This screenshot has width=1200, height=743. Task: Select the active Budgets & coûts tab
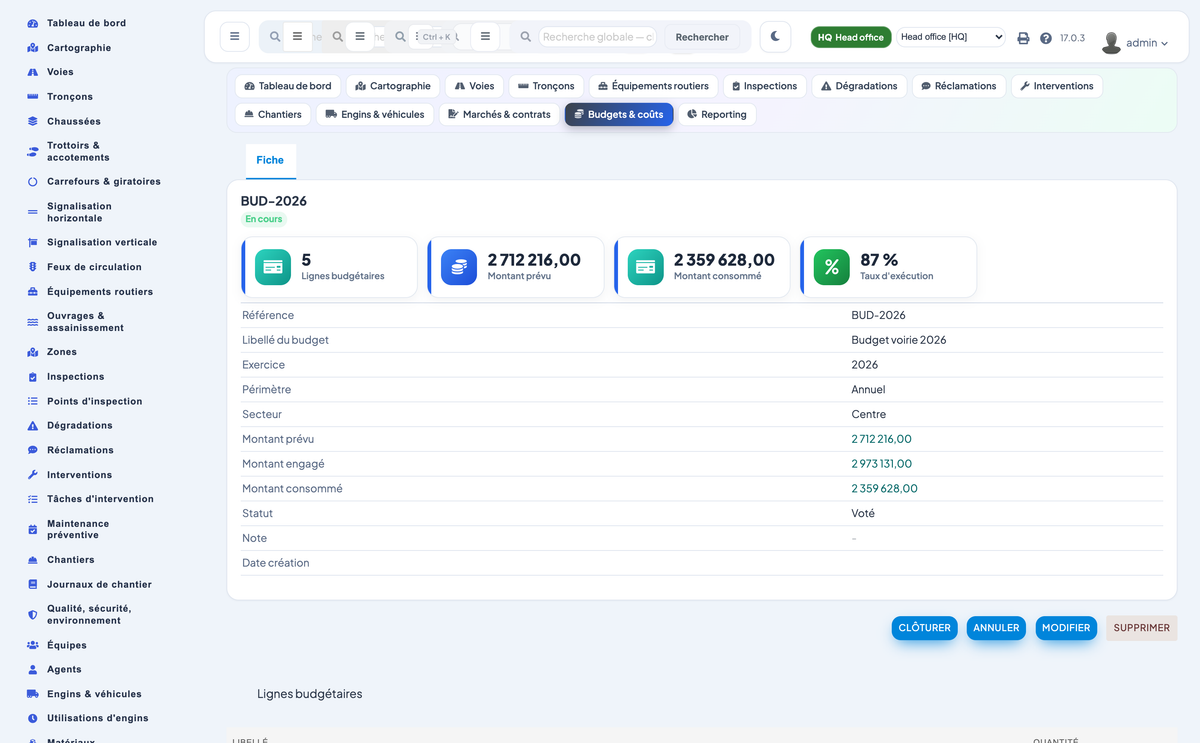(619, 114)
